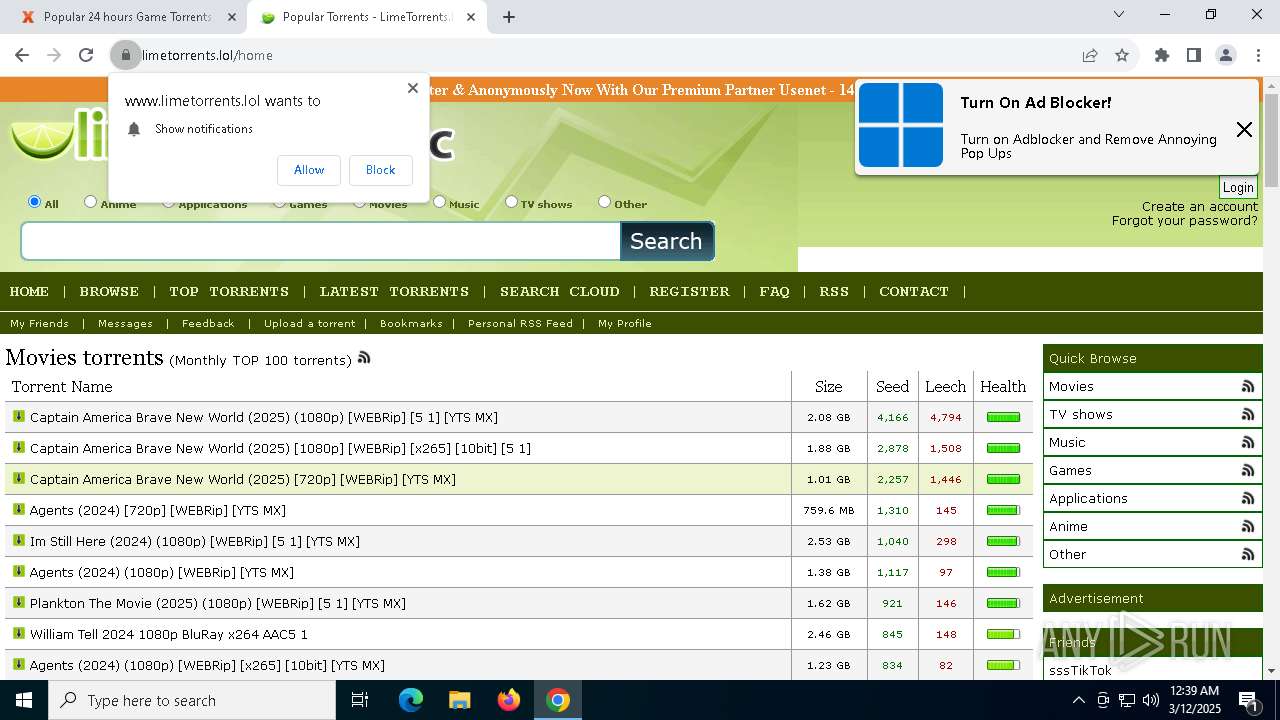
Task: Open SEARCH CLOUD in the navigation bar
Action: click(560, 292)
